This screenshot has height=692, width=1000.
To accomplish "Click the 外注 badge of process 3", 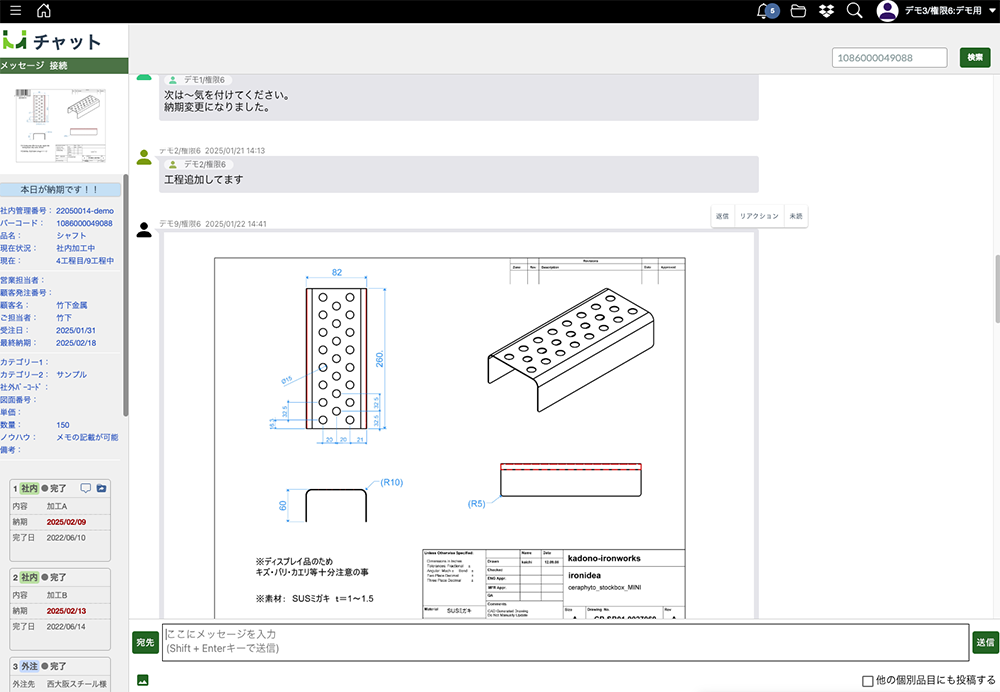I will [x=29, y=666].
